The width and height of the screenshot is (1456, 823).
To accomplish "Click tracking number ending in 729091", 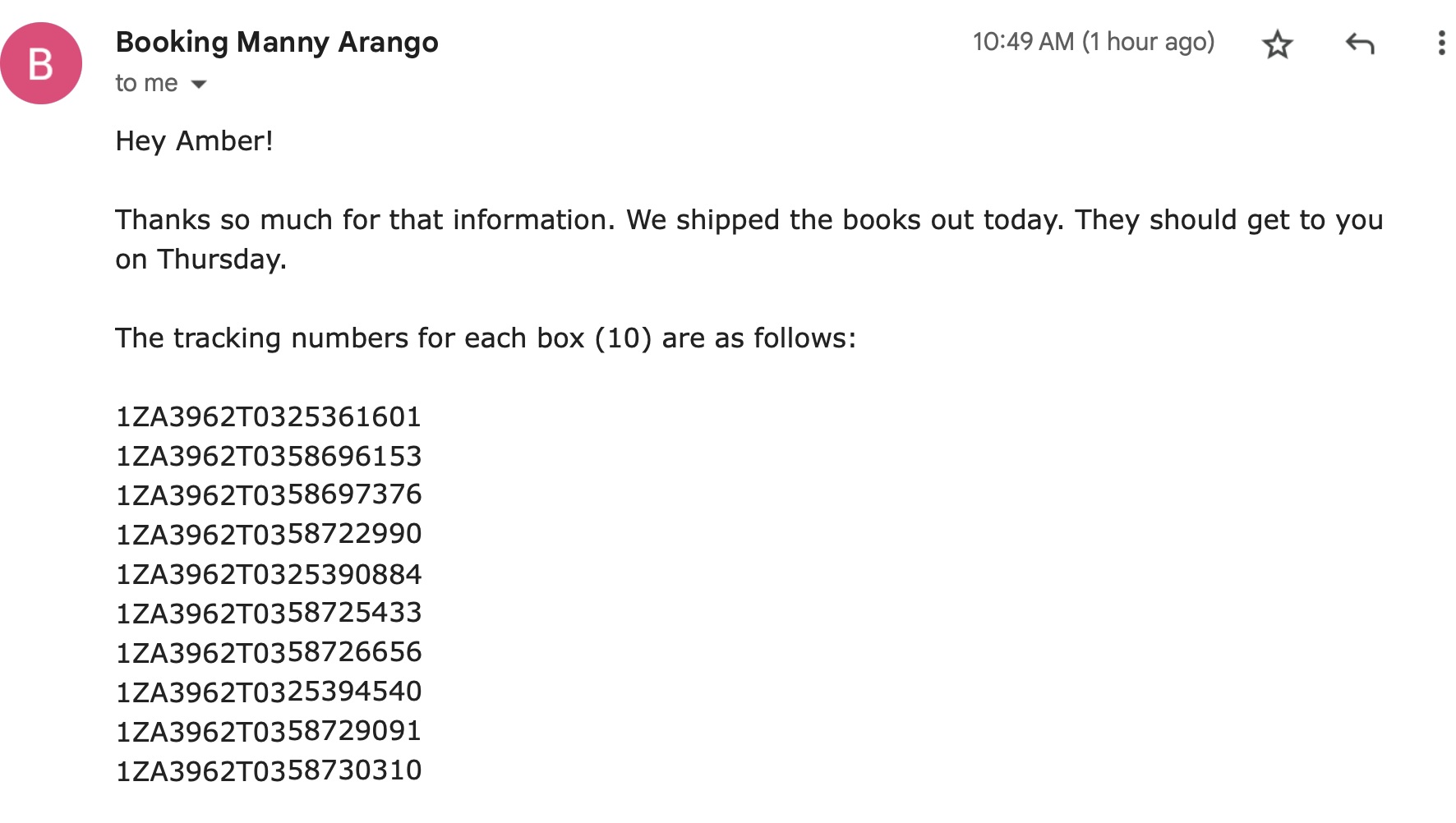I will (x=268, y=731).
